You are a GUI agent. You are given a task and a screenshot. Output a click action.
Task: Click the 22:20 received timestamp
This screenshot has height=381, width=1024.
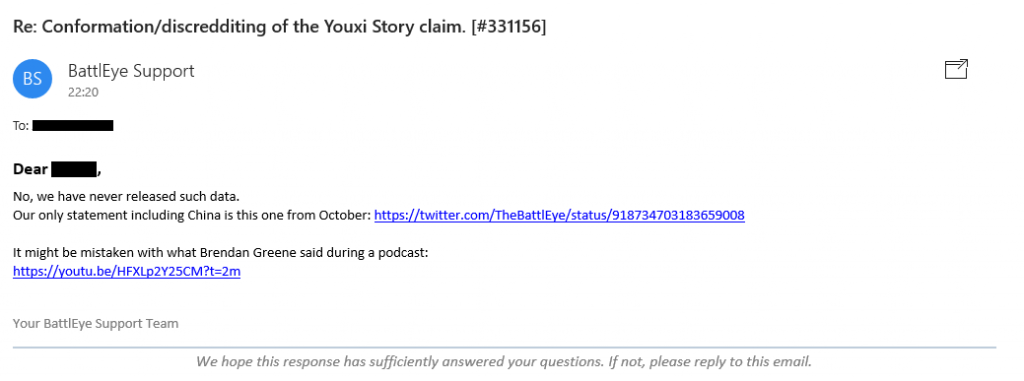(83, 92)
